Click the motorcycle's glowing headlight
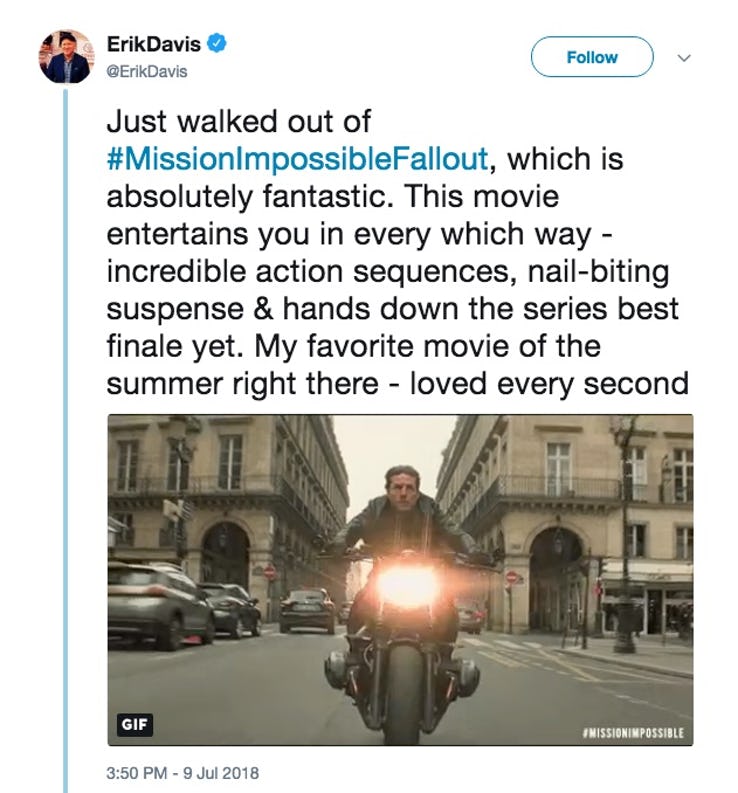This screenshot has width=738, height=793. pos(409,586)
